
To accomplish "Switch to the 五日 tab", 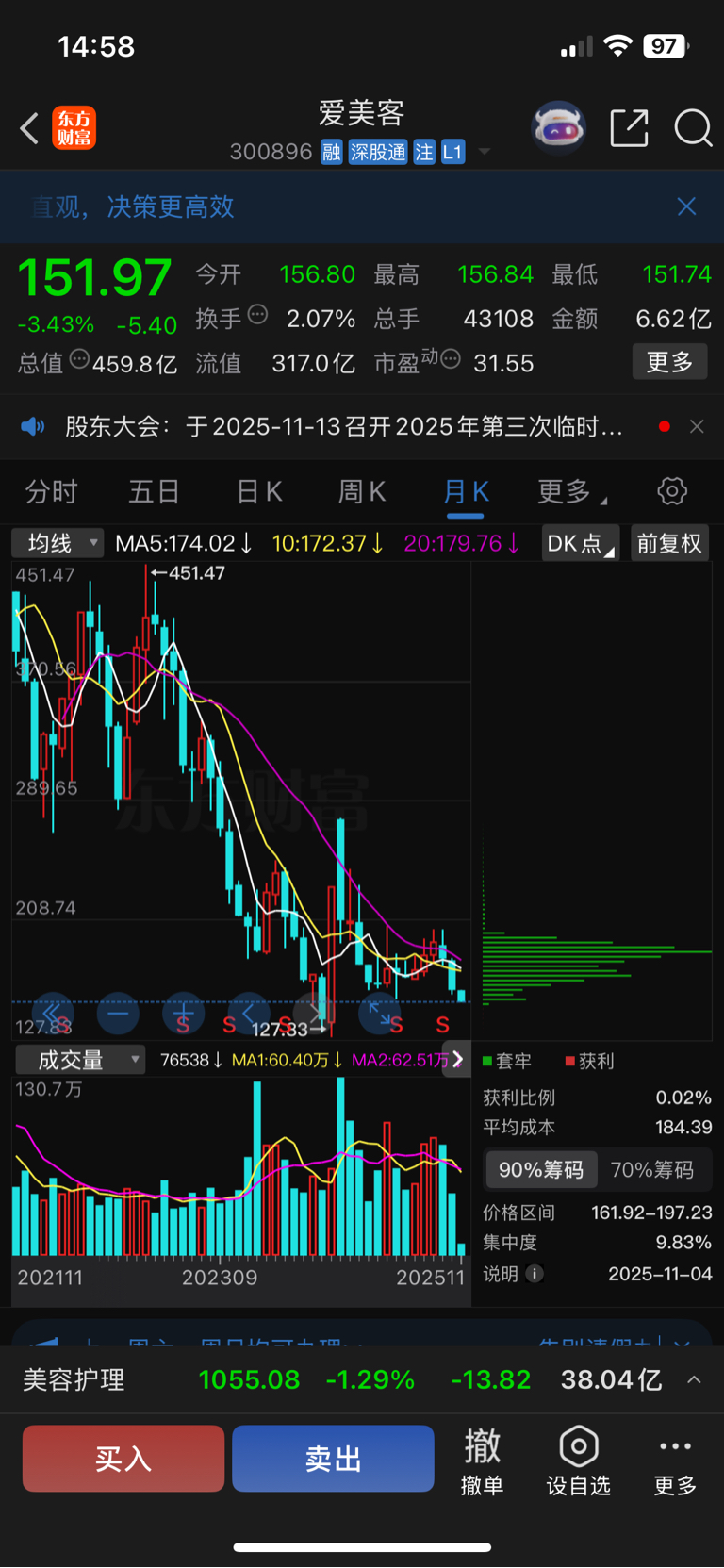I will tap(154, 491).
